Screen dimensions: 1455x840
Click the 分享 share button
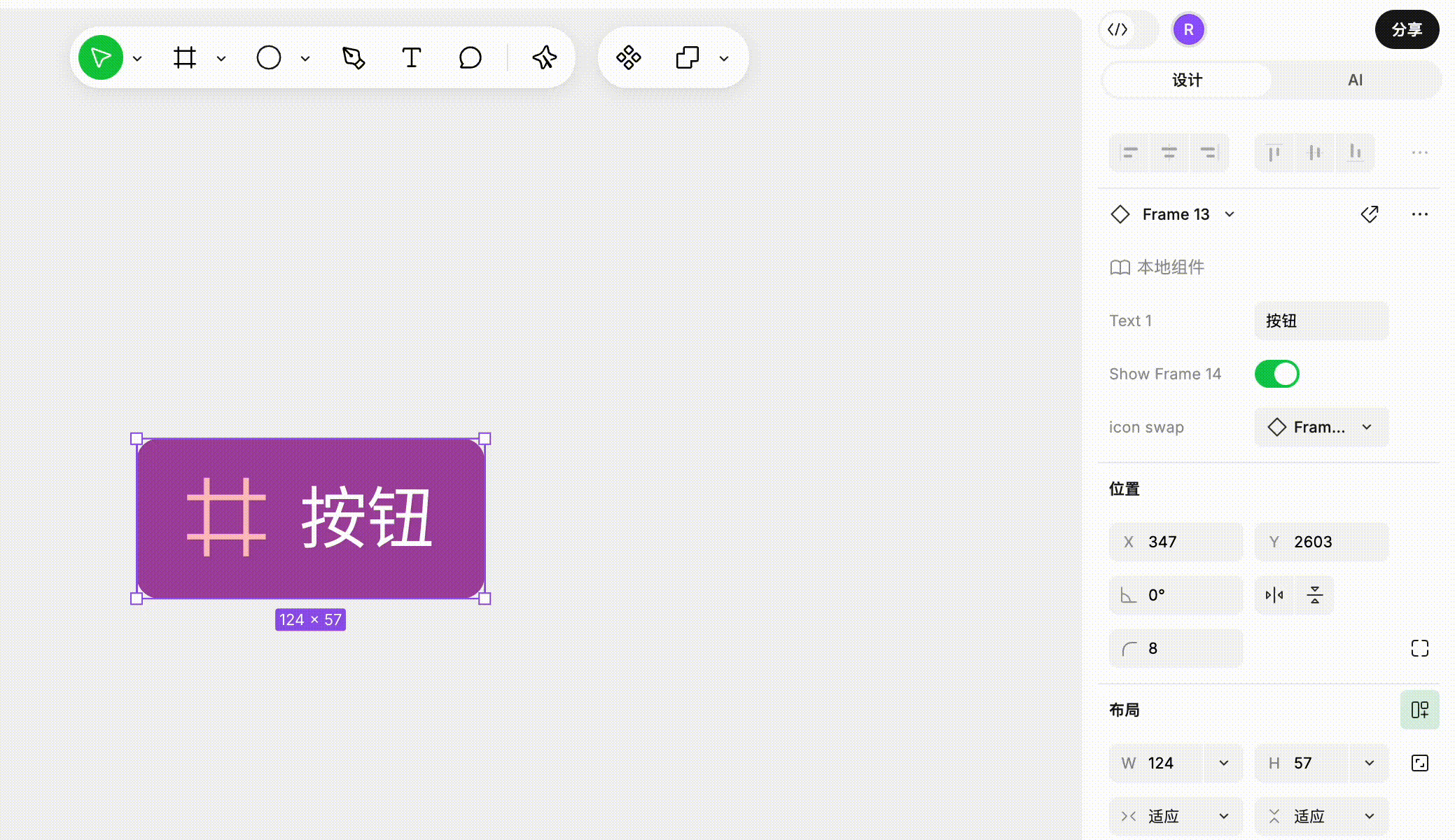[1407, 29]
